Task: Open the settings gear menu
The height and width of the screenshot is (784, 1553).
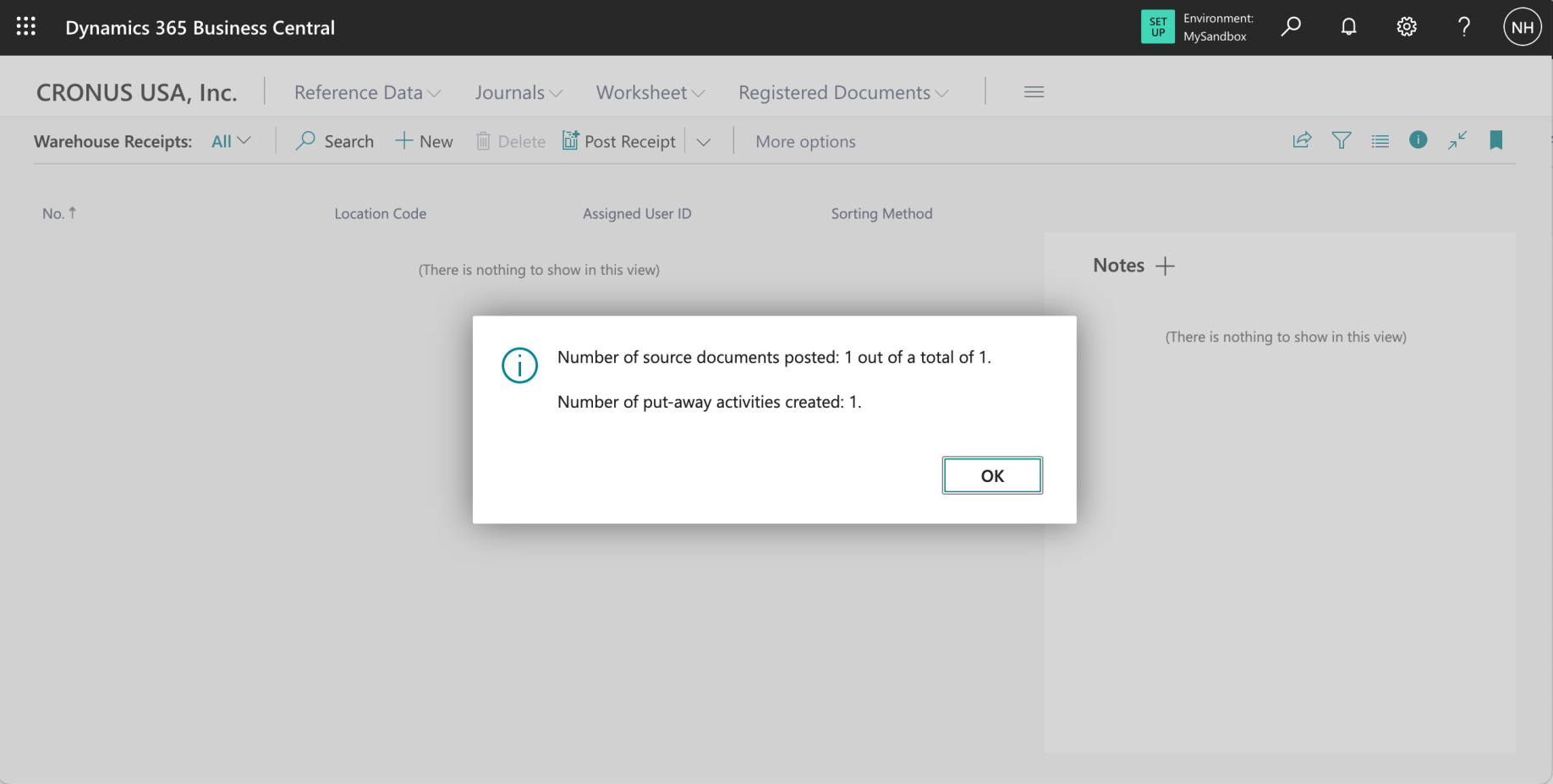Action: click(x=1407, y=27)
